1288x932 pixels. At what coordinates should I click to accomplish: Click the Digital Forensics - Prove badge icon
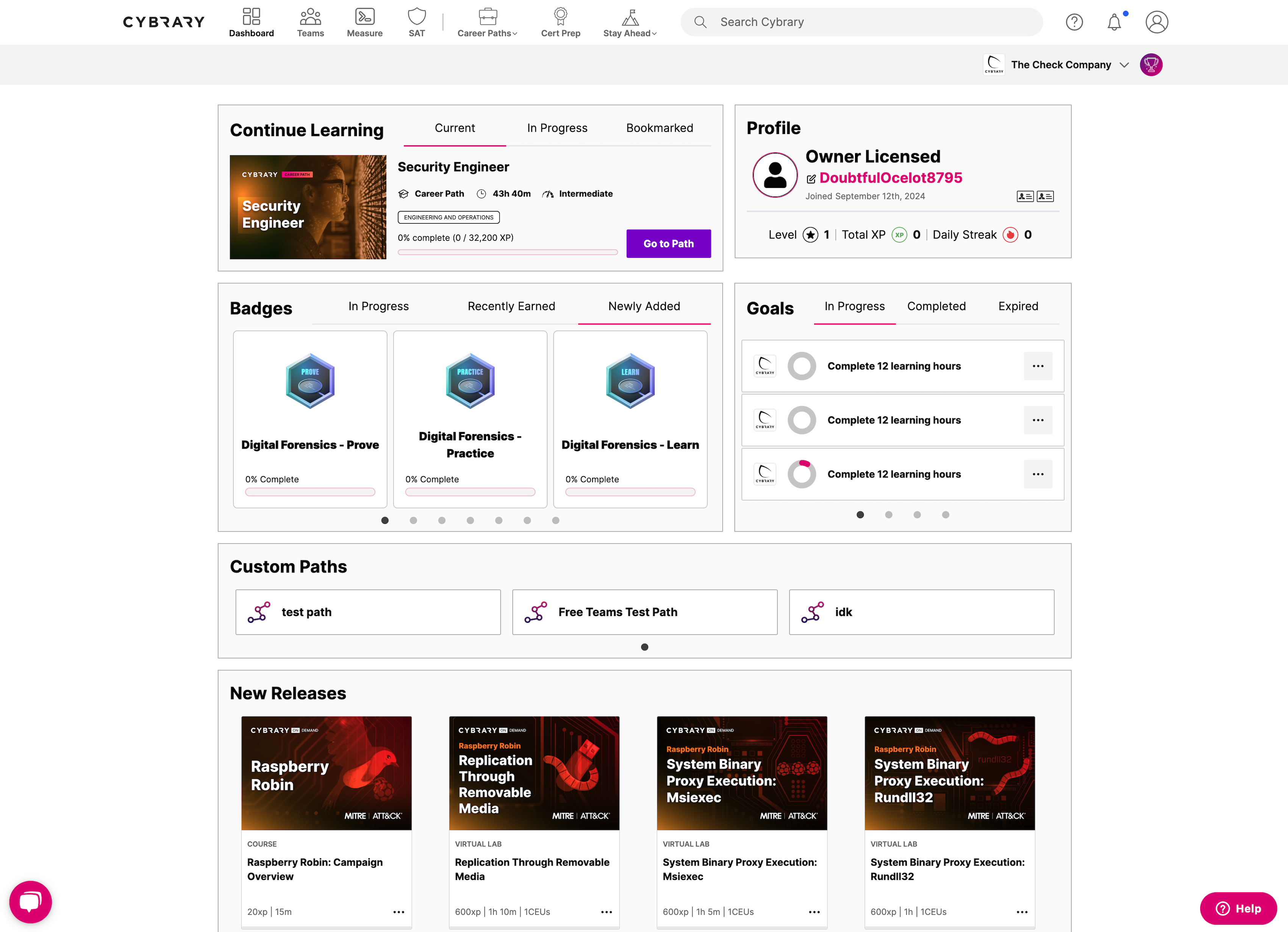coord(310,381)
